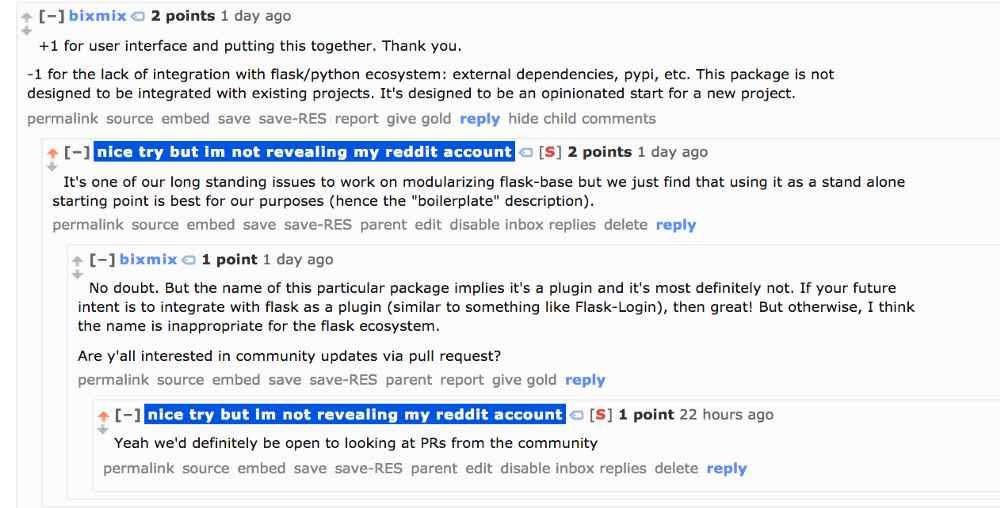Upvote the "boilerplate" description reply
The height and width of the screenshot is (508, 1000).
[52, 153]
